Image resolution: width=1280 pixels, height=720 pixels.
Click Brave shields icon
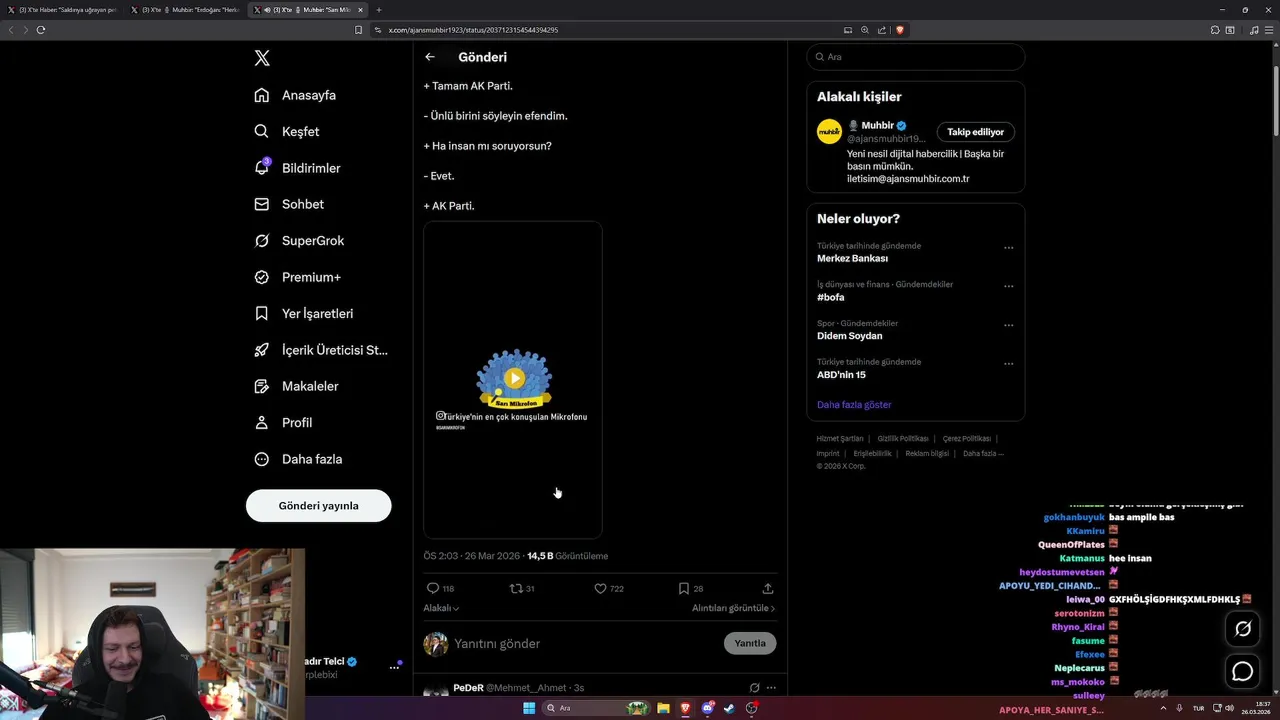click(899, 30)
